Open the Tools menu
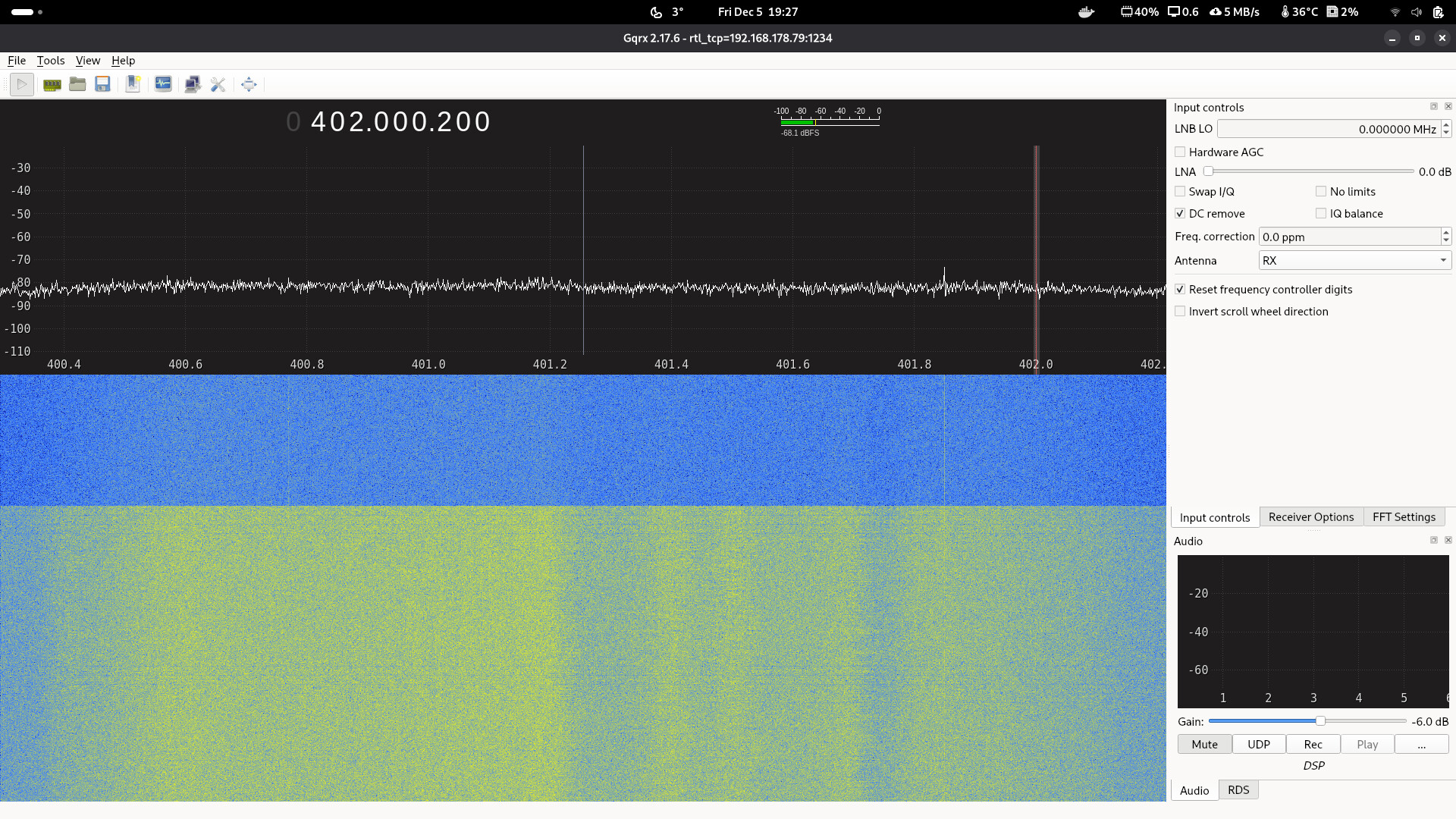Image resolution: width=1456 pixels, height=819 pixels. tap(50, 61)
